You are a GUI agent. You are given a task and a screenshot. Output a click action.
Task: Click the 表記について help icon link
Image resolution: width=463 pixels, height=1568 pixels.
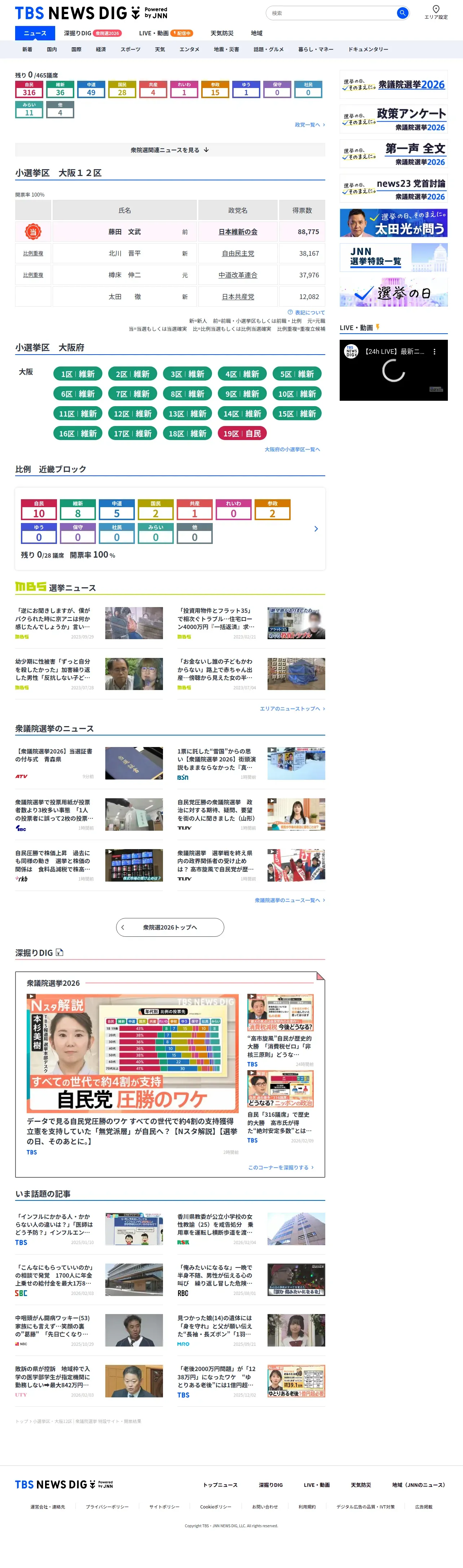(x=306, y=312)
